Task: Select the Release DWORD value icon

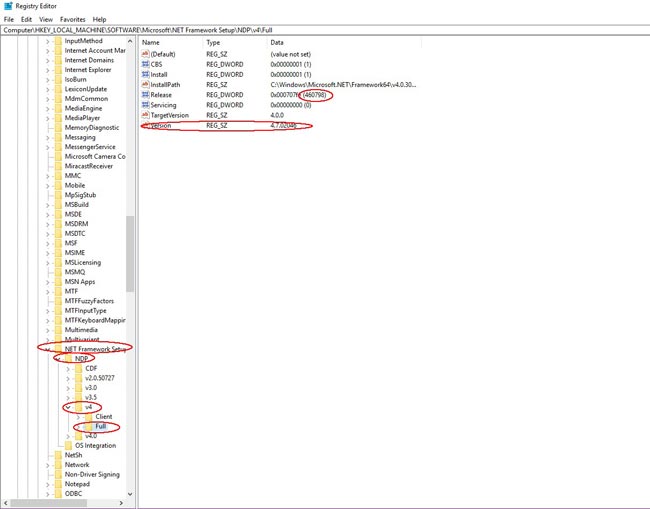Action: tap(145, 95)
